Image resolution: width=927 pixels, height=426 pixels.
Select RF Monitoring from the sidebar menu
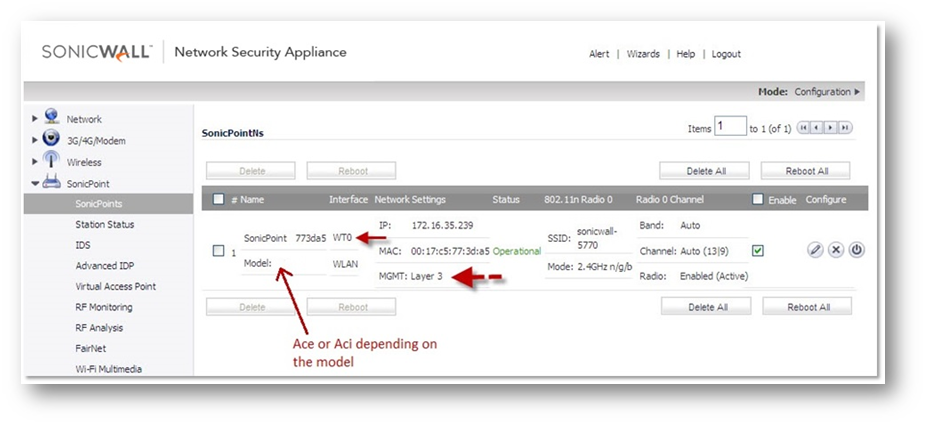tap(103, 307)
